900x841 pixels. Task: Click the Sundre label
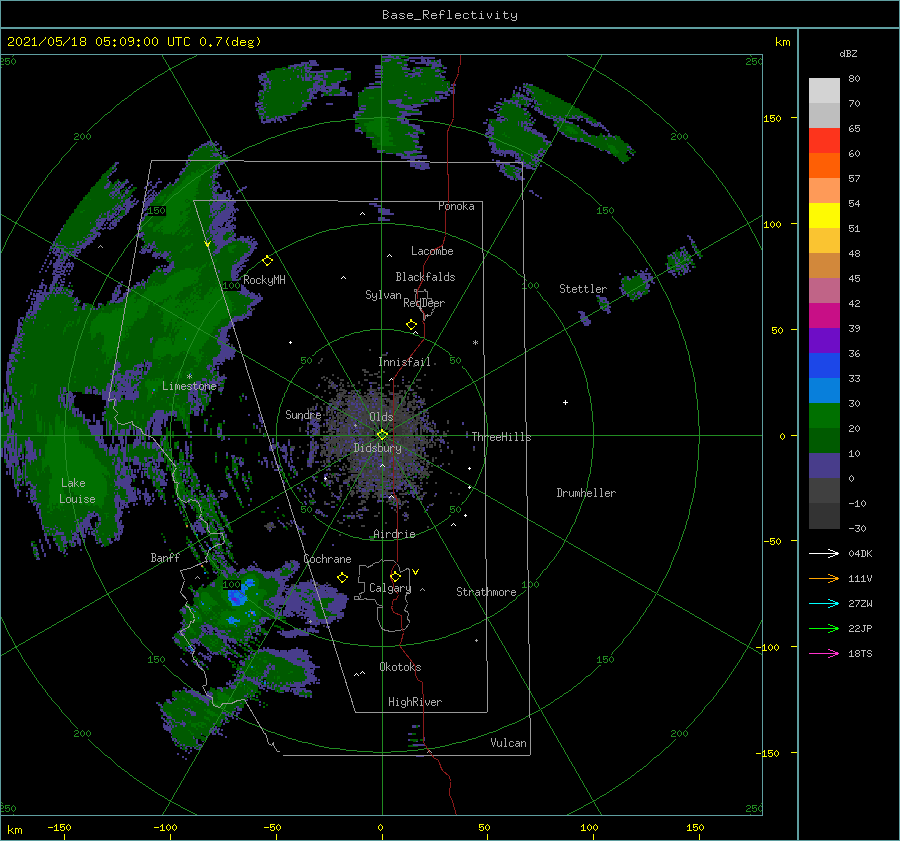(x=303, y=414)
